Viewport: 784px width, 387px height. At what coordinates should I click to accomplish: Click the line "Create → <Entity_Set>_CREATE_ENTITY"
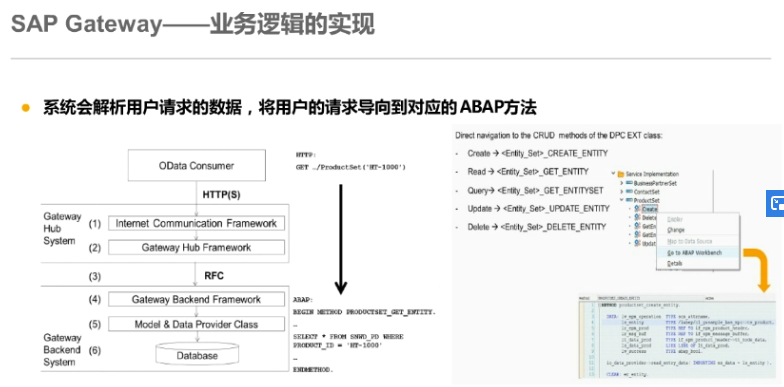click(x=538, y=153)
